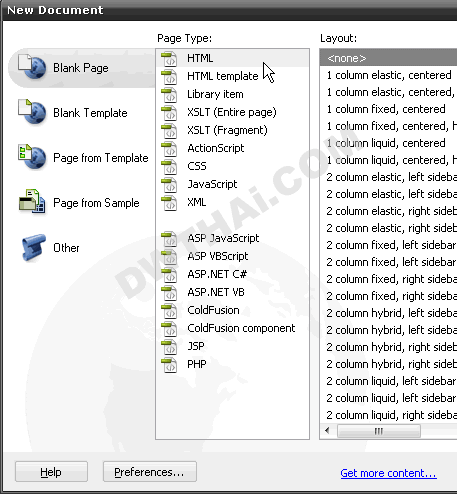This screenshot has width=457, height=494.
Task: Open the Page from Template icon
Action: tap(32, 157)
